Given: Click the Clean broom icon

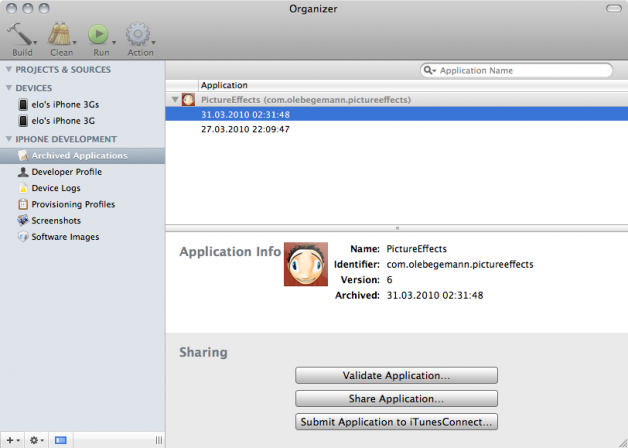Looking at the screenshot, I should [x=60, y=33].
